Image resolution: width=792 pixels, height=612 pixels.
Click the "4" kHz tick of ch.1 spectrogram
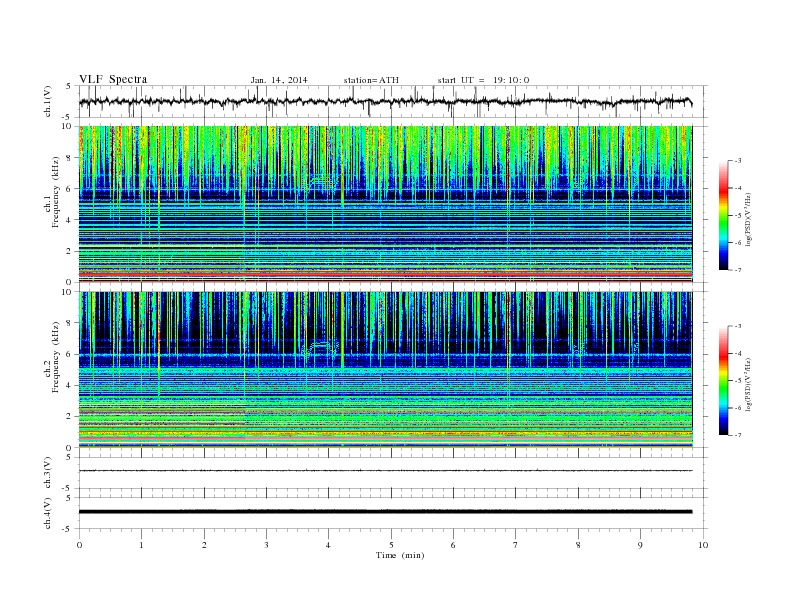coord(69,220)
